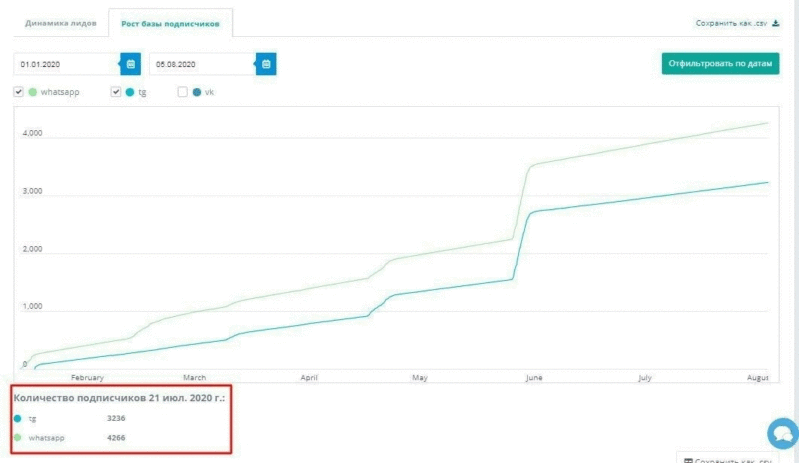
Task: Uncheck the tg series checkbox
Action: (116, 92)
